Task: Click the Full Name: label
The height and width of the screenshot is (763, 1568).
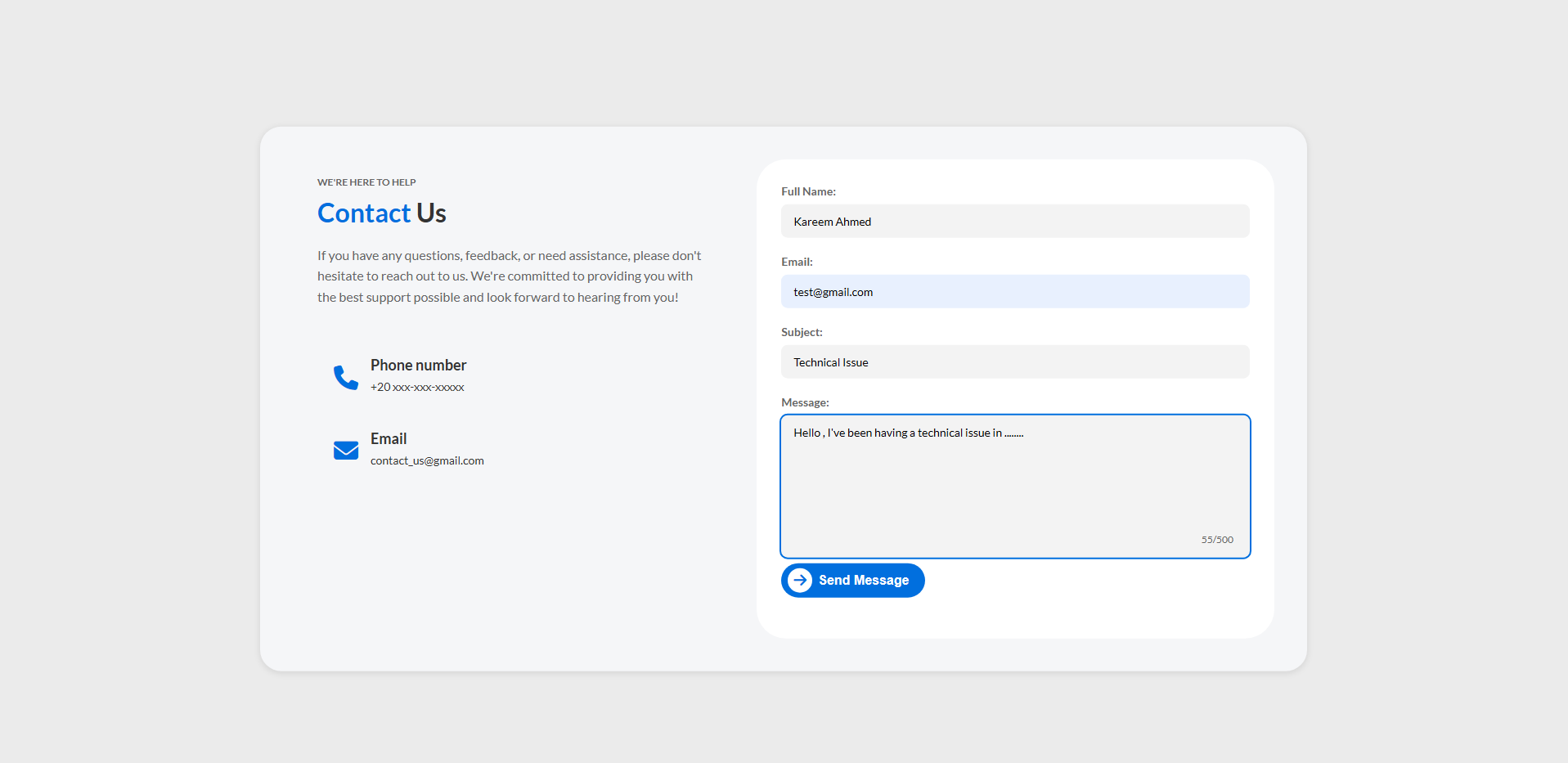Action: pyautogui.click(x=808, y=191)
